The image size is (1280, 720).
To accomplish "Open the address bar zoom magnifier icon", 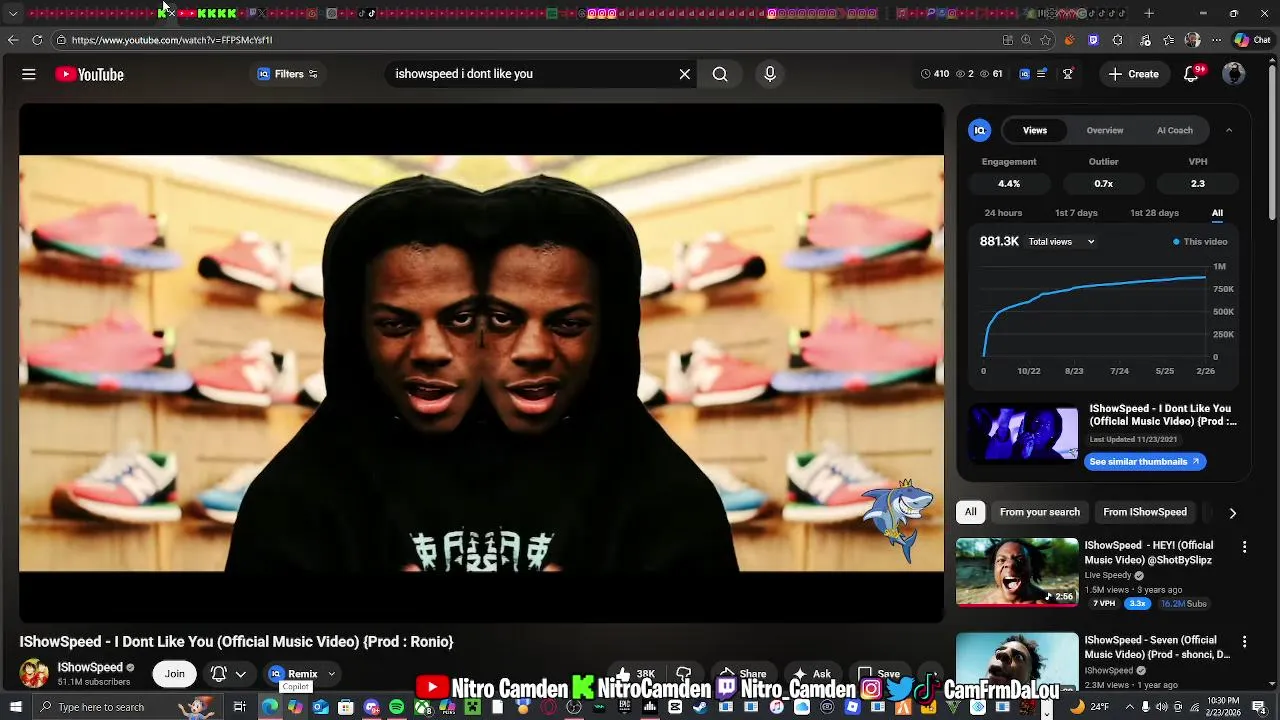I will (x=1026, y=40).
